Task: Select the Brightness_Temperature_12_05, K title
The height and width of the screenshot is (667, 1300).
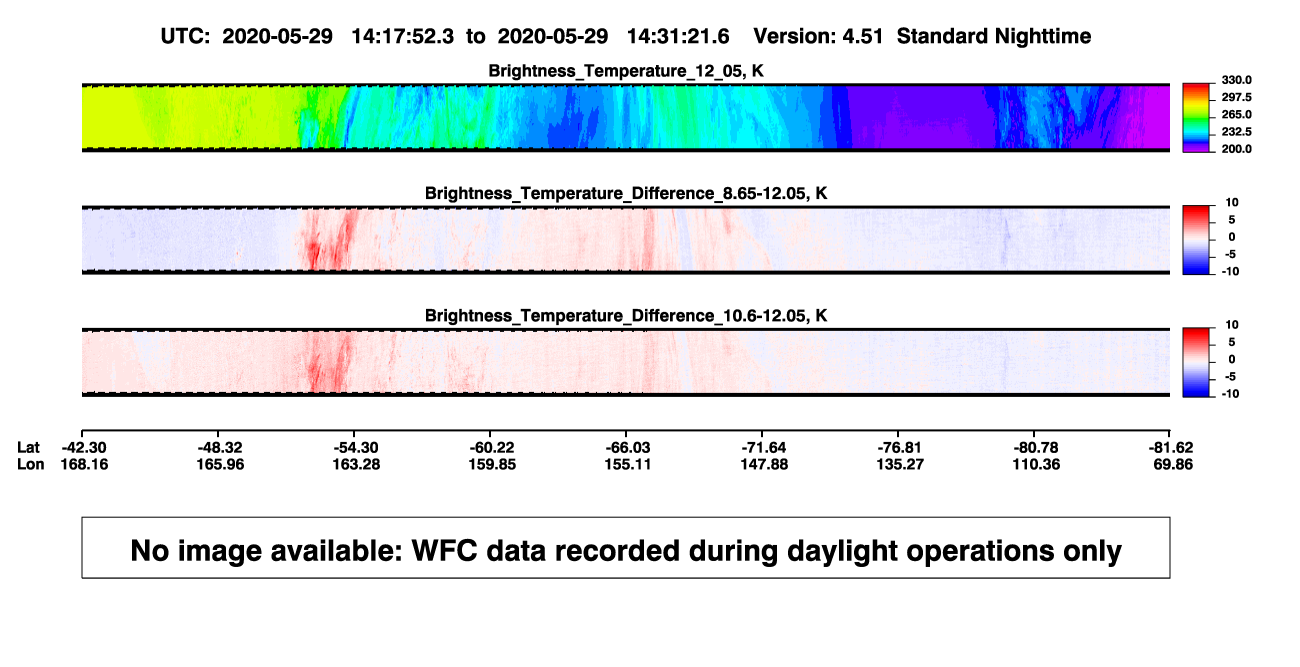Action: 626,70
